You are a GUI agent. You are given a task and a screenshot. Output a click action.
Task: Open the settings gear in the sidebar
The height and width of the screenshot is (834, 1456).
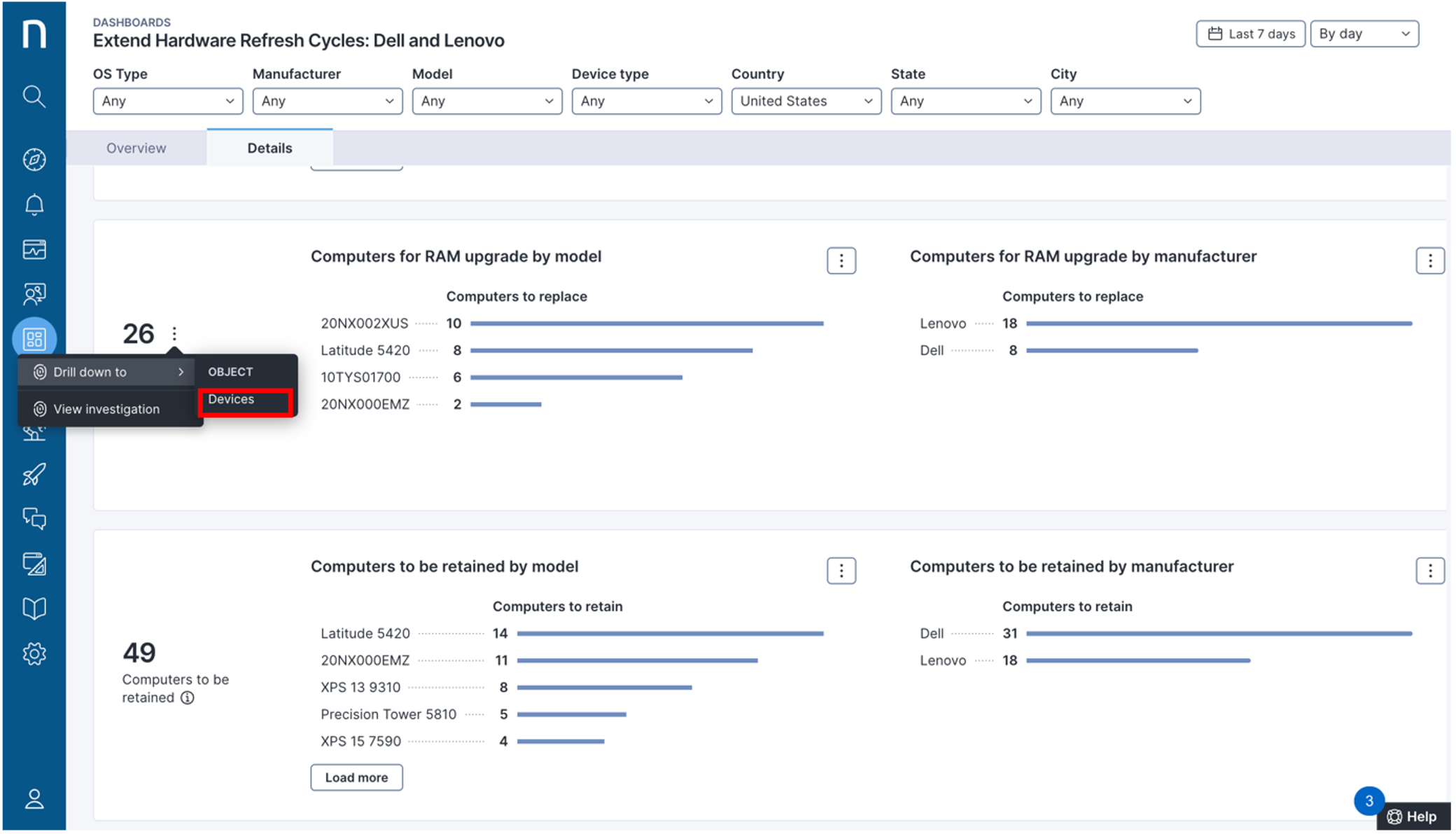point(34,654)
